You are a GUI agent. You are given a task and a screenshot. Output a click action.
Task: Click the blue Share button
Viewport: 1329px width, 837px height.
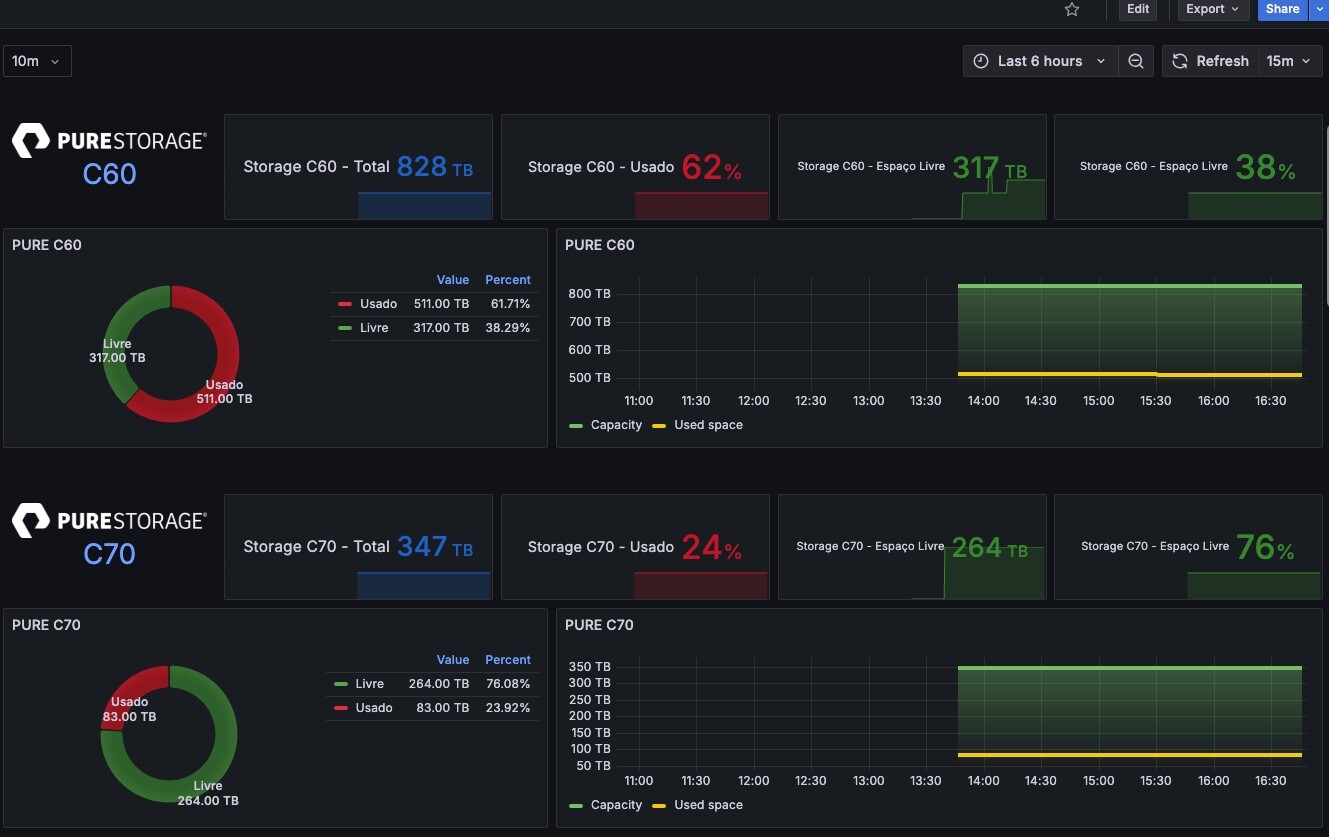(x=1282, y=9)
